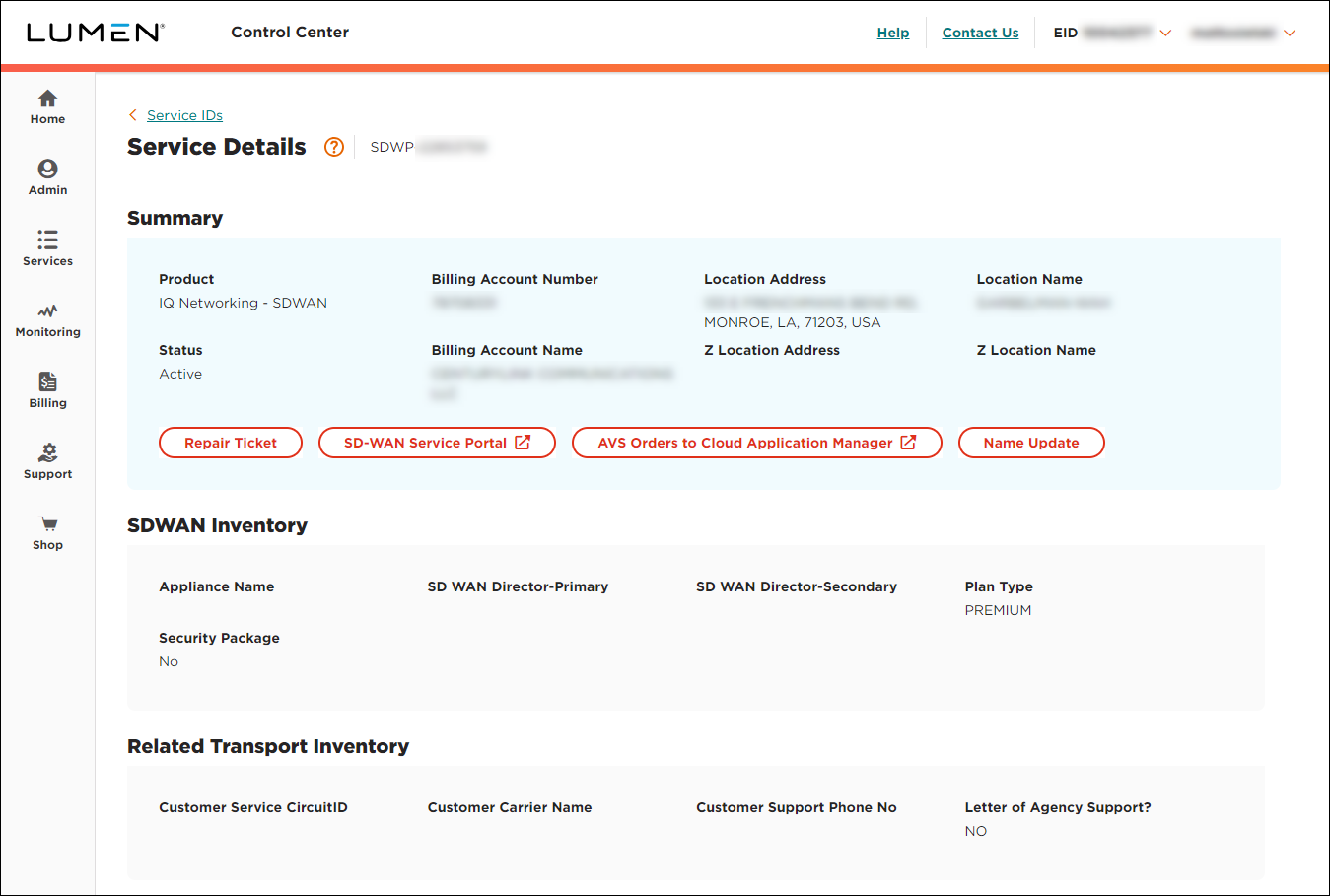Viewport: 1330px width, 896px height.
Task: Click the Location Address label
Action: pyautogui.click(x=765, y=279)
